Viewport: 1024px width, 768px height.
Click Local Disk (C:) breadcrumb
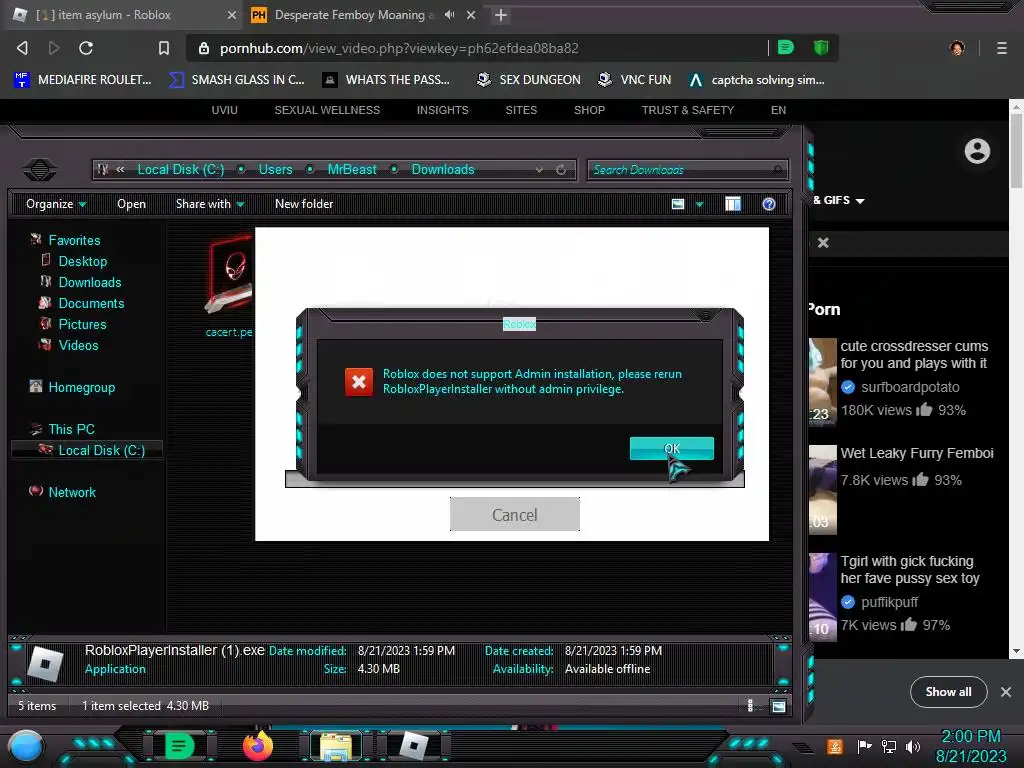click(181, 169)
